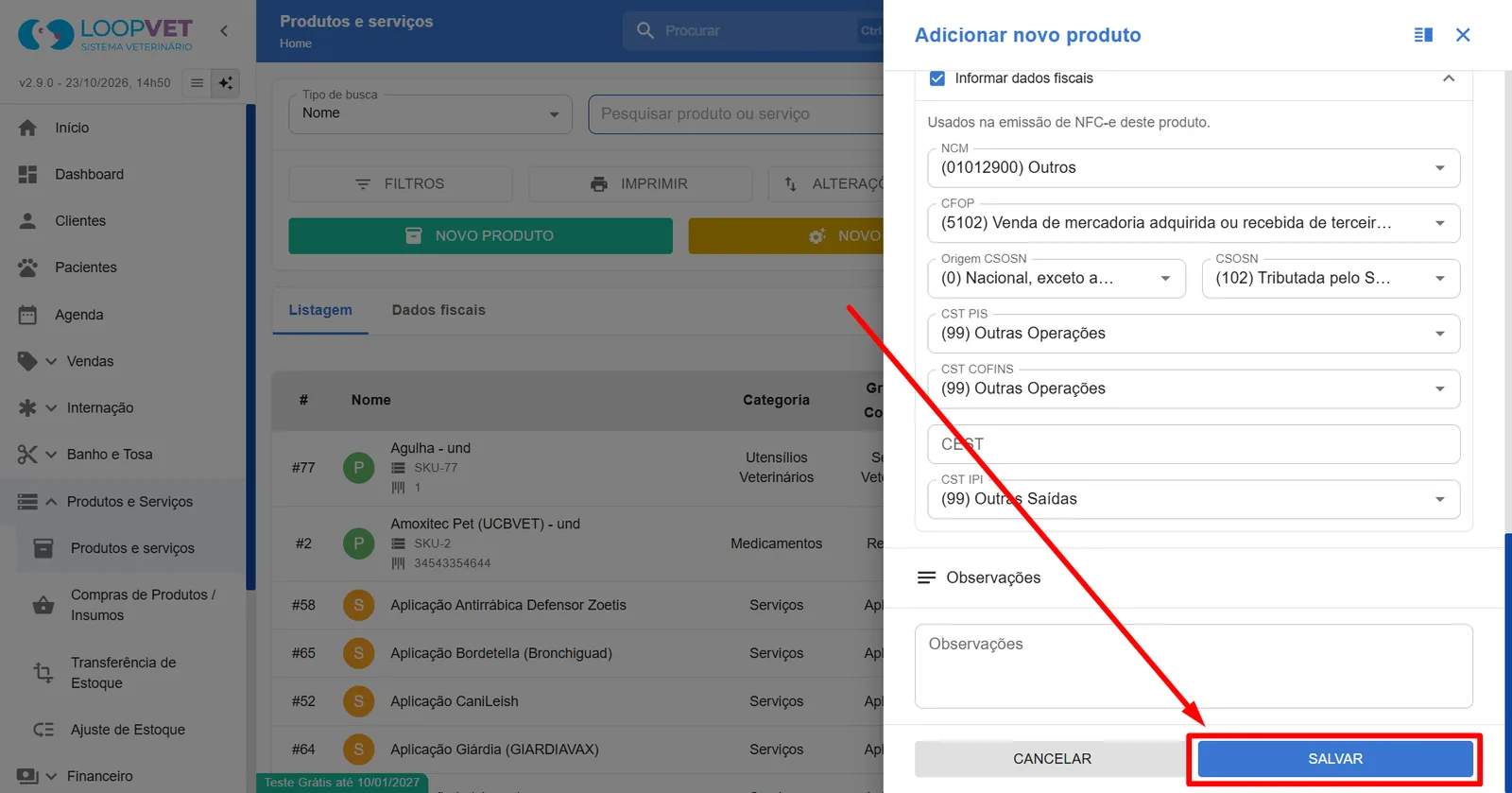The image size is (1512, 793).
Task: Click the Observações text area
Action: [1194, 666]
